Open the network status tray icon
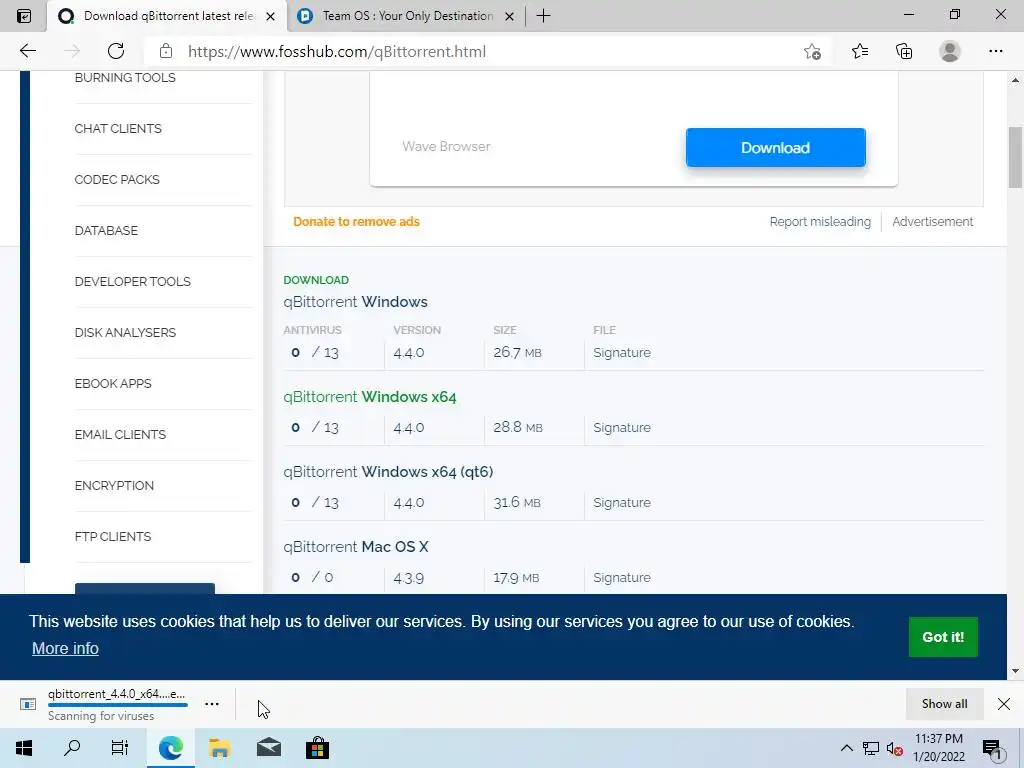The height and width of the screenshot is (768, 1024). coord(870,748)
